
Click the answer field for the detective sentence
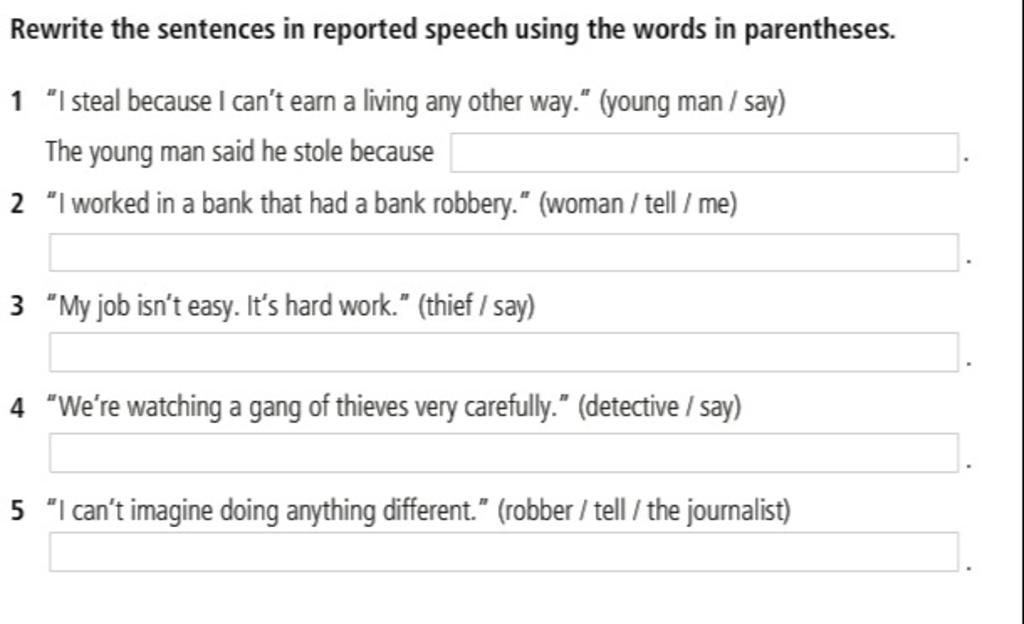tap(504, 452)
